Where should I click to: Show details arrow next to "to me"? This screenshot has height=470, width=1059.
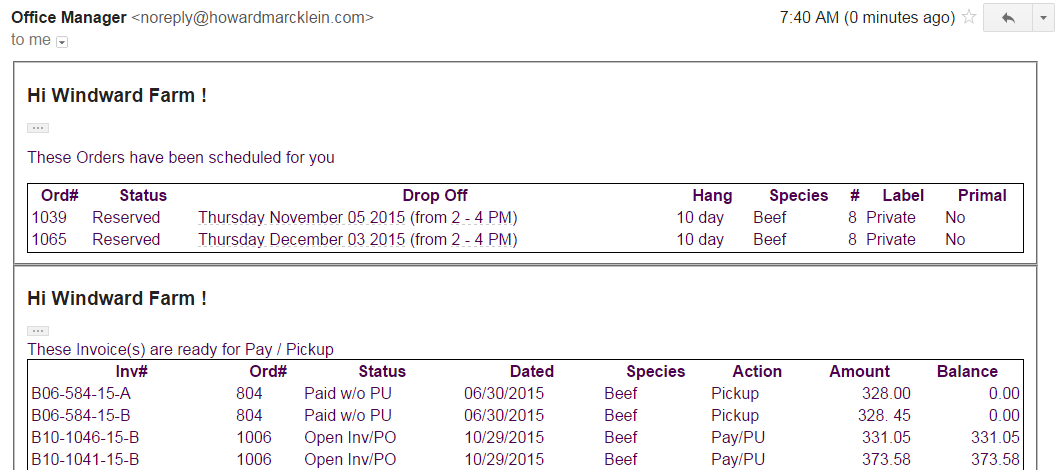62,42
